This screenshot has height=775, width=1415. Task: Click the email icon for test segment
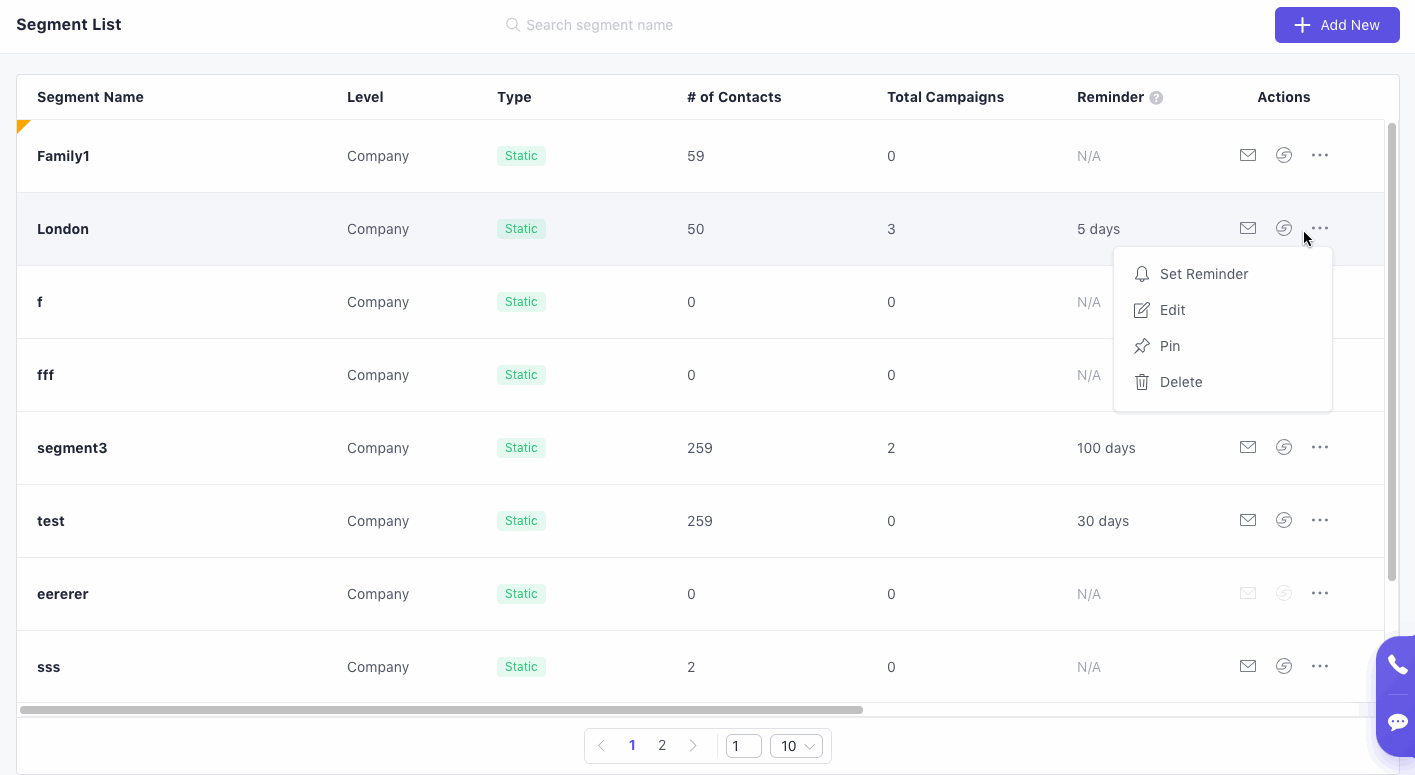pyautogui.click(x=1247, y=520)
